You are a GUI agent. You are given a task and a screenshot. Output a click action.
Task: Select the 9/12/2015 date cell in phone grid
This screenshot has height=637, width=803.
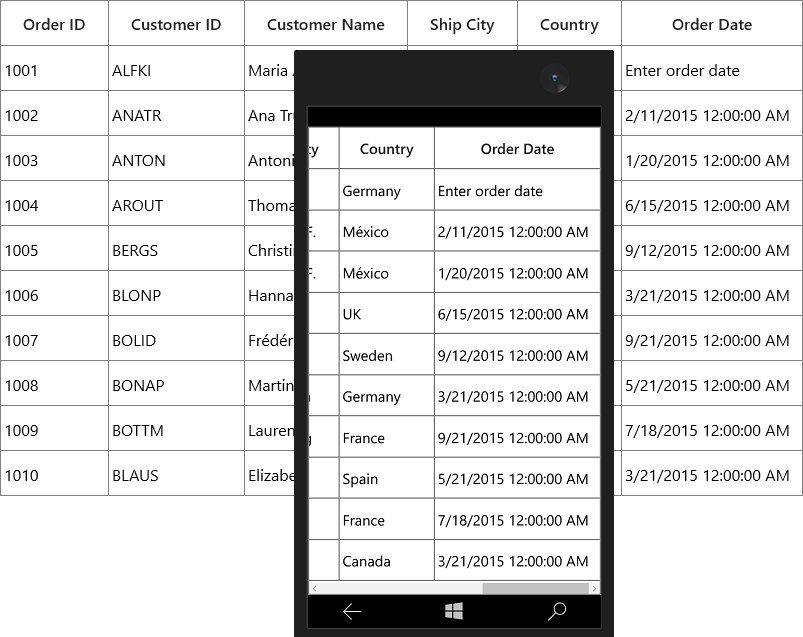point(517,354)
